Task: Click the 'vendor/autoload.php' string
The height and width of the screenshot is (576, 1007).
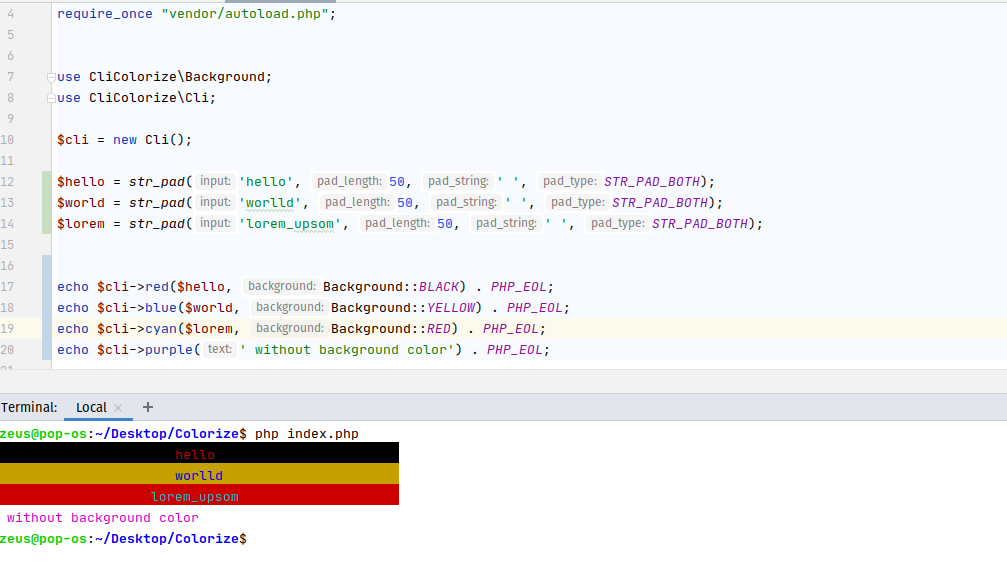Action: click(245, 13)
